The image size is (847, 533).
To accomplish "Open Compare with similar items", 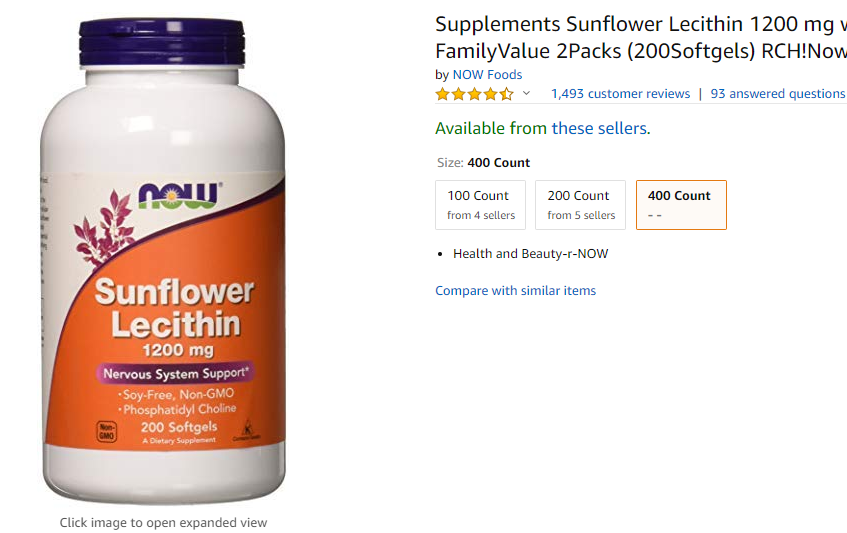I will pyautogui.click(x=515, y=291).
